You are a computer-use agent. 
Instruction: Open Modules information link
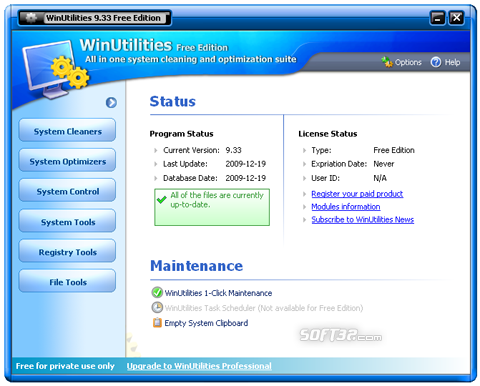(346, 207)
